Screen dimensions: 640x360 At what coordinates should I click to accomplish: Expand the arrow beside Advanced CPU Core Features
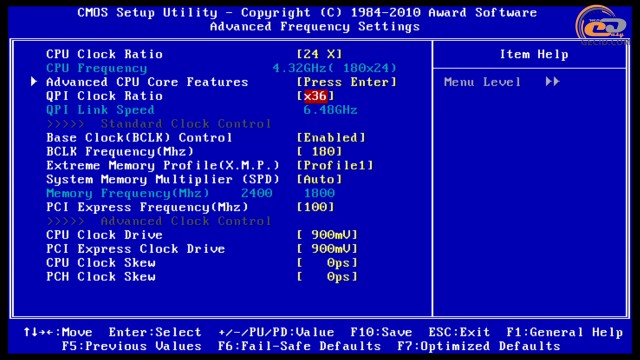(x=34, y=82)
